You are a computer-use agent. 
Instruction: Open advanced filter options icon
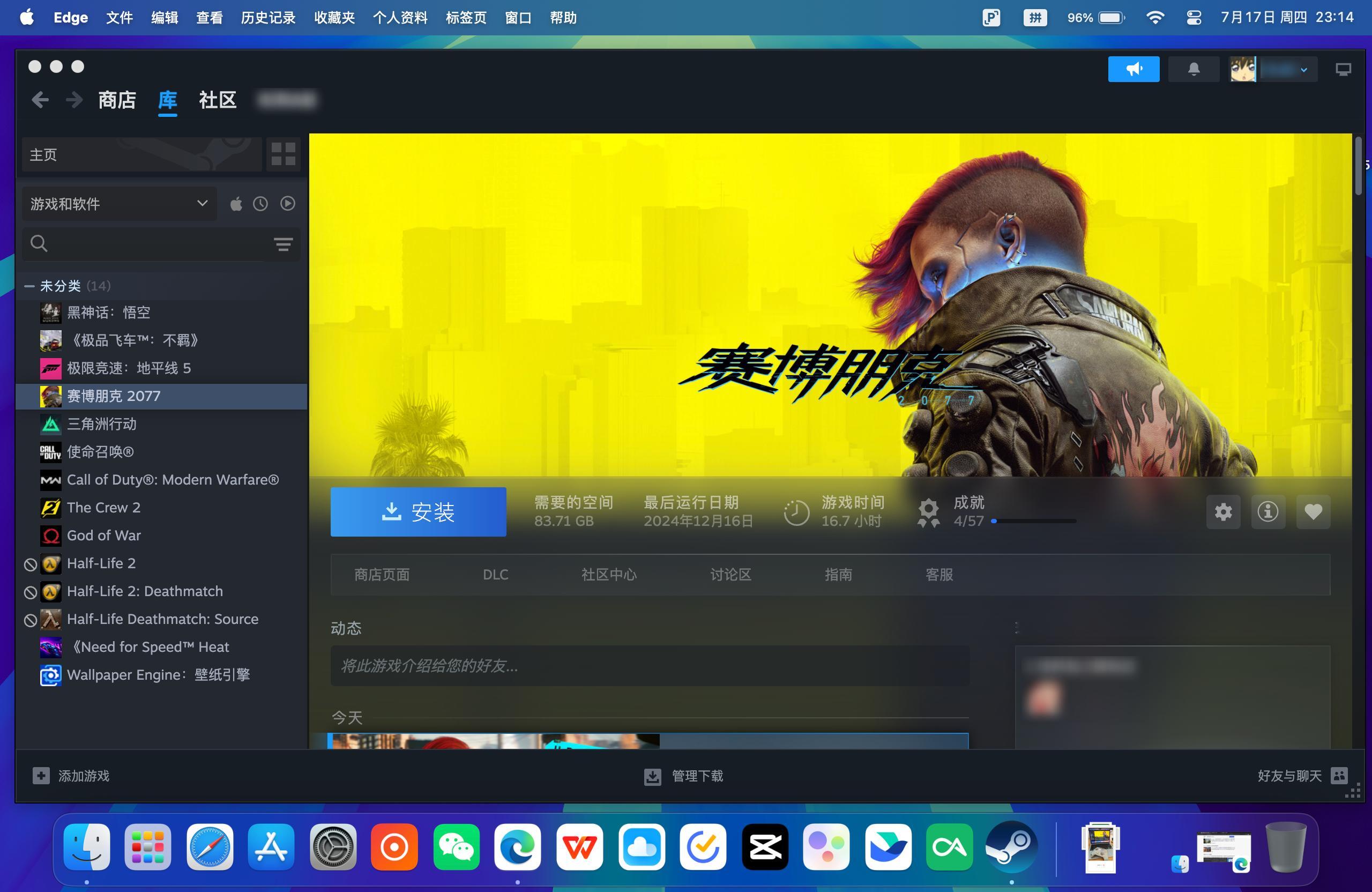click(x=283, y=244)
